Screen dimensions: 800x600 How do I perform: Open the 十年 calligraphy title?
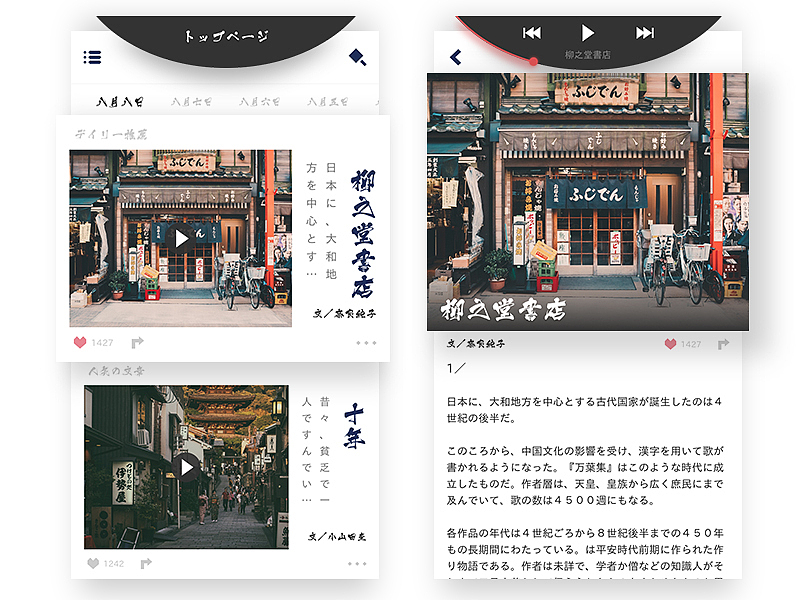(x=354, y=426)
